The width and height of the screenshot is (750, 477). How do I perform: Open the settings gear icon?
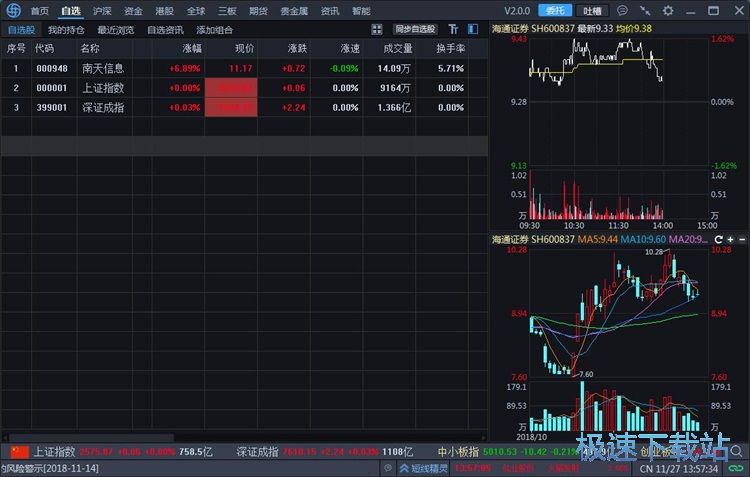point(668,10)
